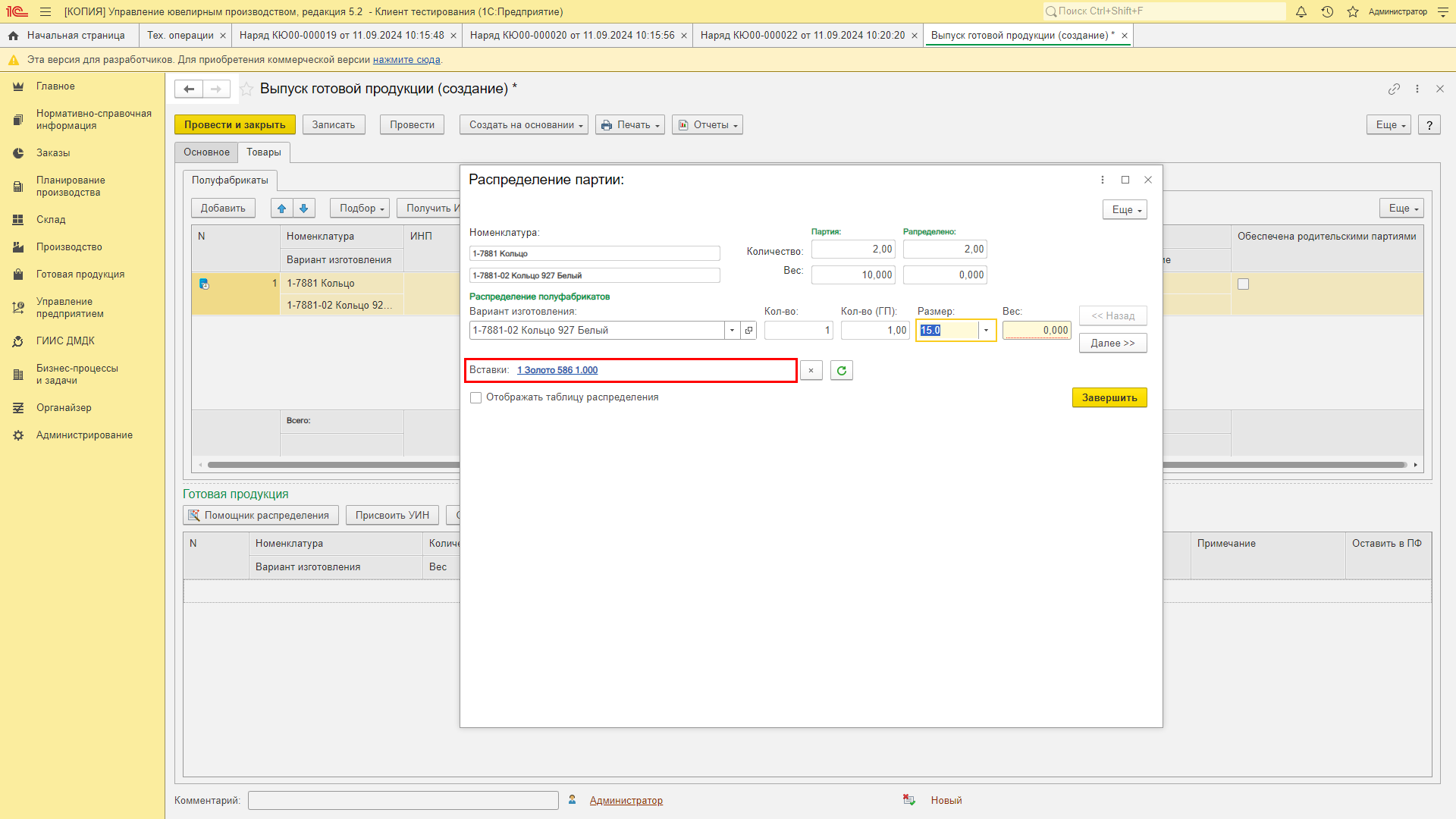Switch to Наряд КЮ00-000022 tab

pos(803,36)
